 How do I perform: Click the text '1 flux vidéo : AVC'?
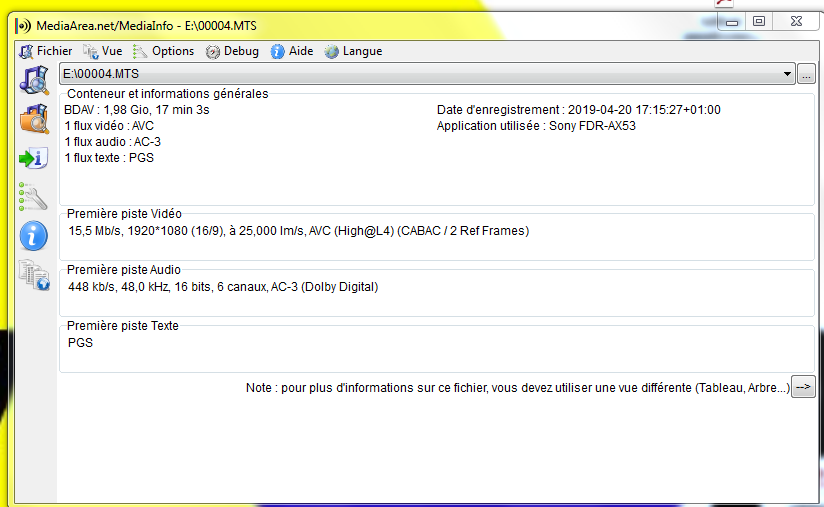tap(109, 126)
